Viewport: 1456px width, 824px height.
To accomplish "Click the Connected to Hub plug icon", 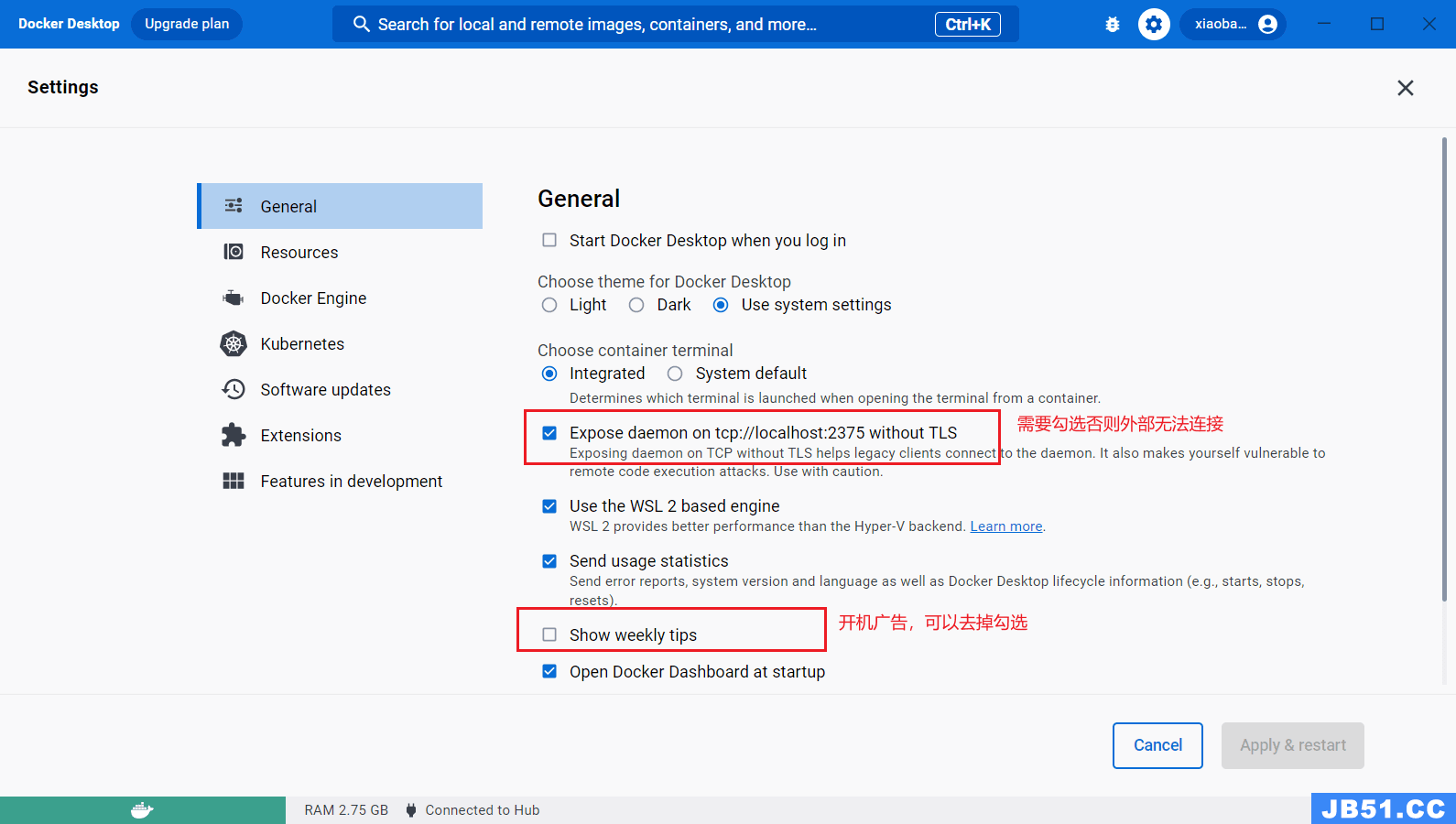I will coord(411,810).
